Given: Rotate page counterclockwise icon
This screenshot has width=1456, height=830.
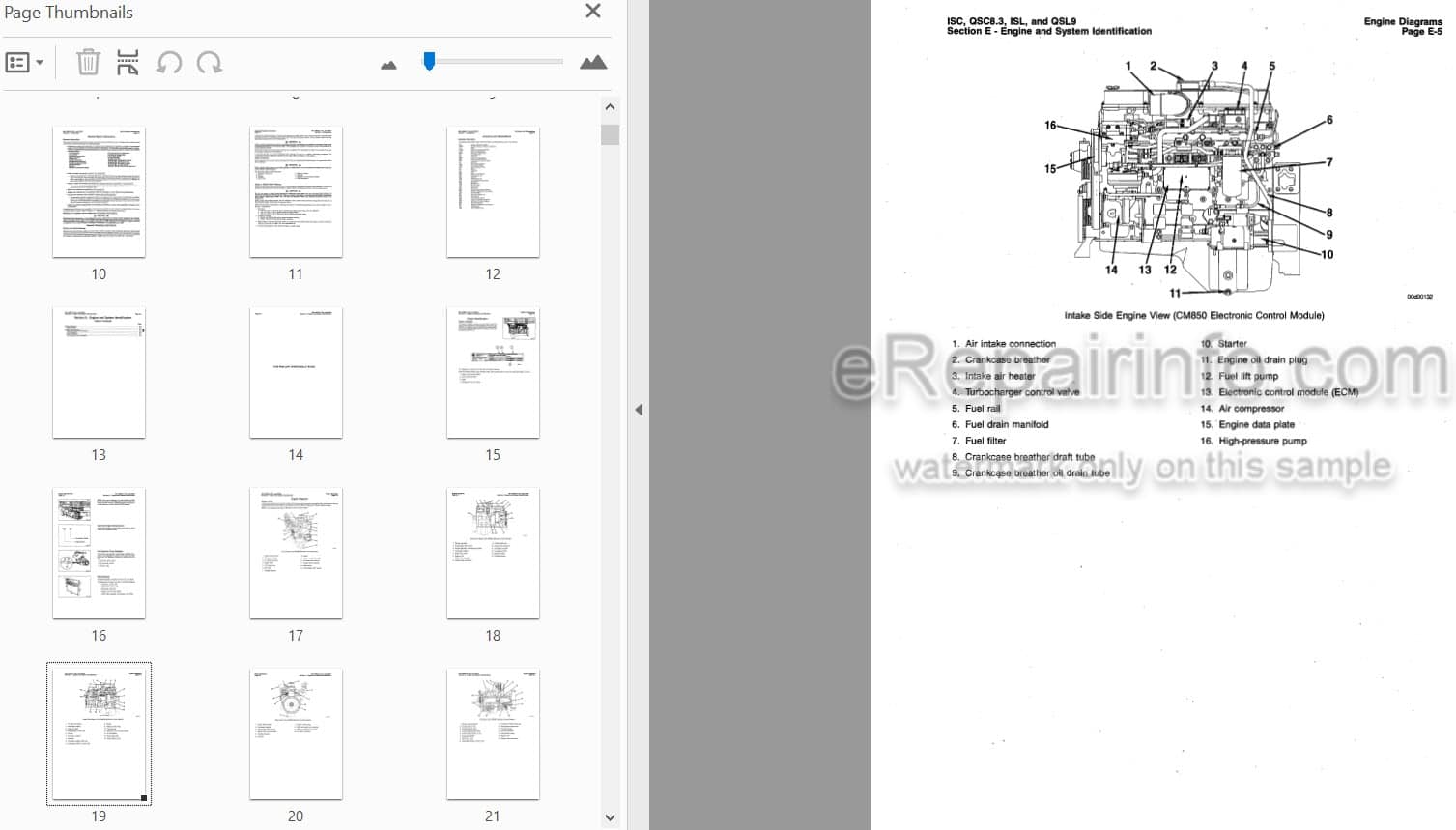Looking at the screenshot, I should [x=169, y=63].
